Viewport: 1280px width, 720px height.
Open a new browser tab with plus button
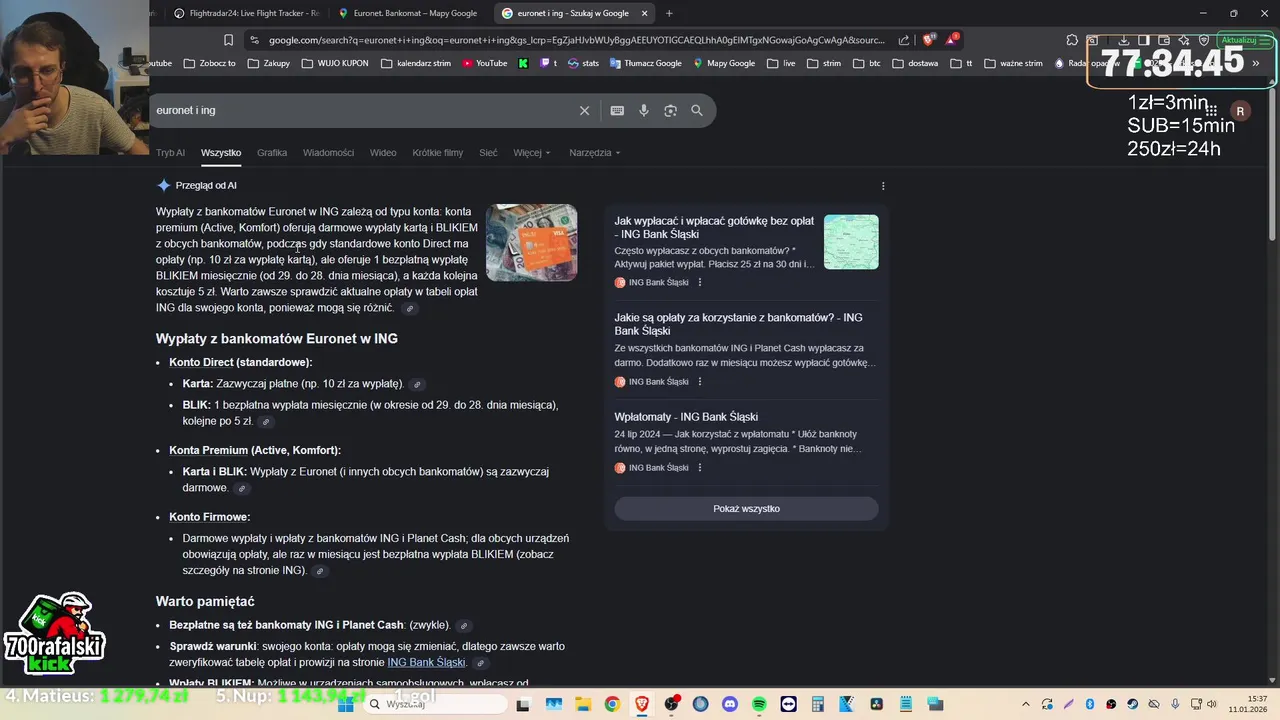point(669,13)
